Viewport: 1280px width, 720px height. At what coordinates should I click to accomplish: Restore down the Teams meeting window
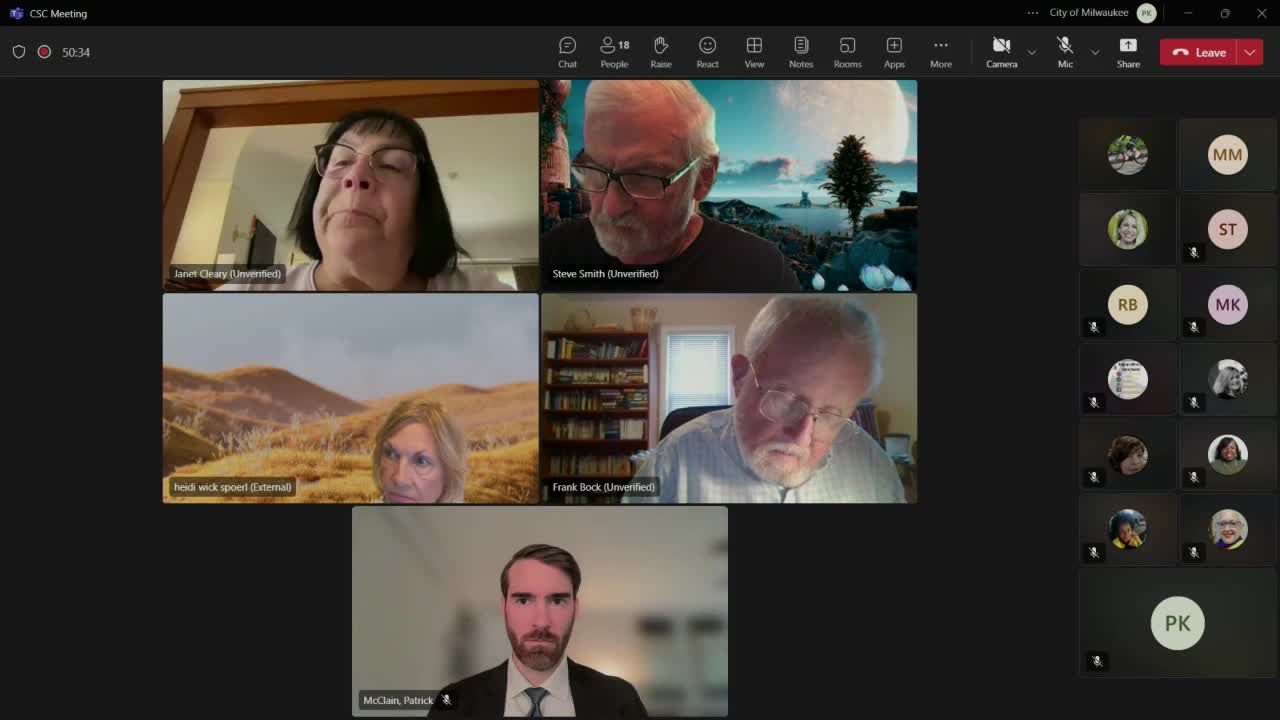pyautogui.click(x=1225, y=13)
